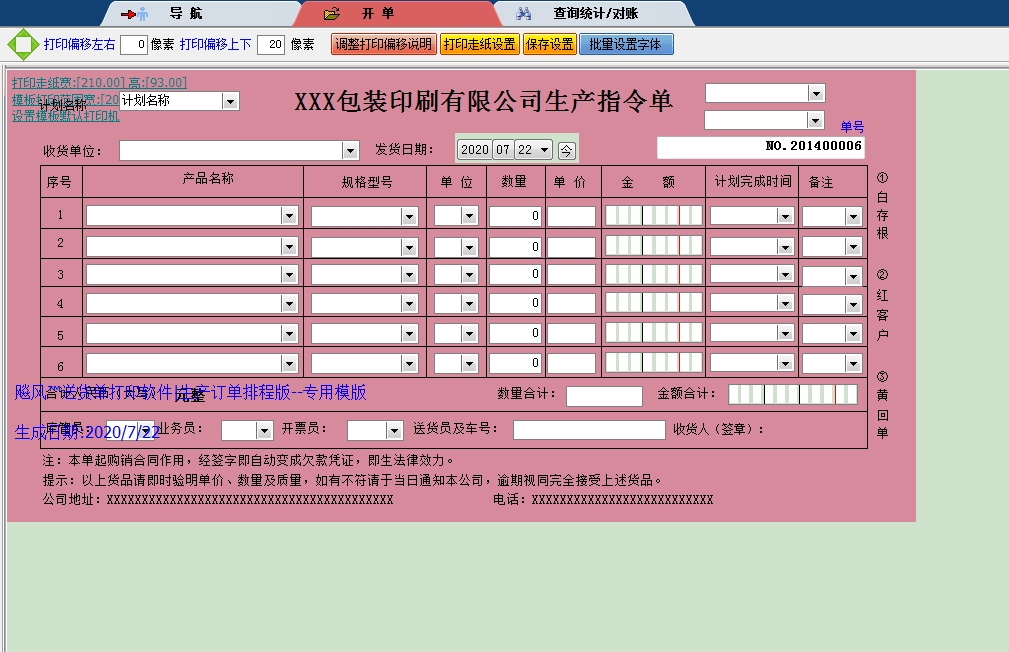The width and height of the screenshot is (1009, 652).
Task: Open row 3 计划完成时间 dropdown
Action: click(785, 275)
